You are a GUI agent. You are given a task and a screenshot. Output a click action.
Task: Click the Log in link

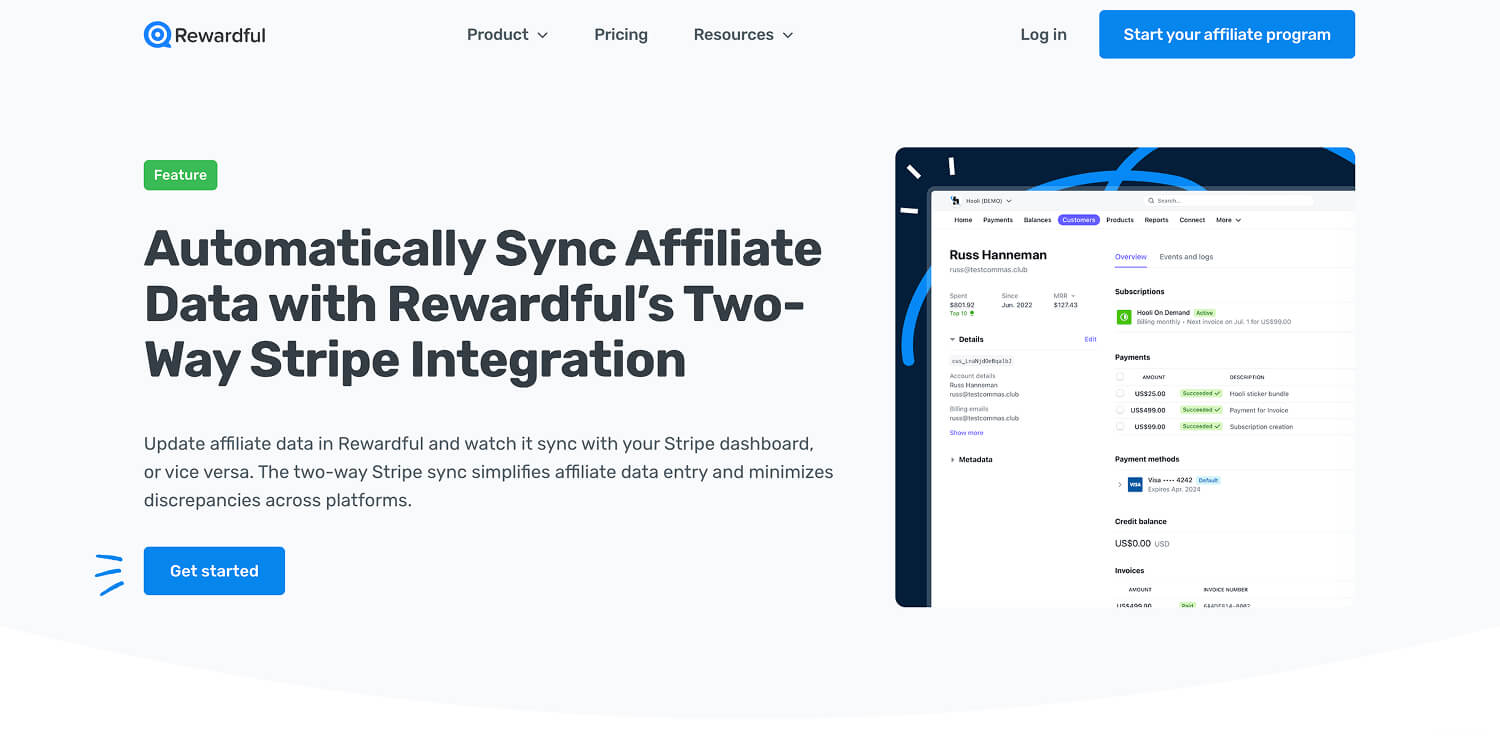coord(1043,34)
